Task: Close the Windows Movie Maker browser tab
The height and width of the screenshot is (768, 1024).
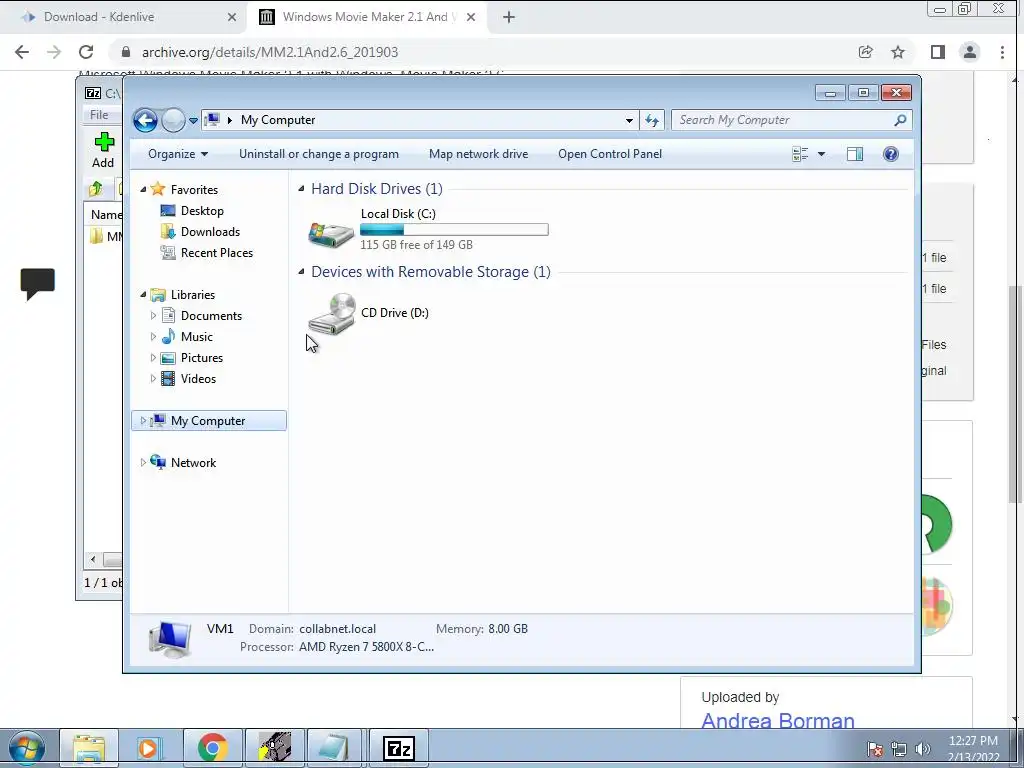Action: (x=472, y=17)
